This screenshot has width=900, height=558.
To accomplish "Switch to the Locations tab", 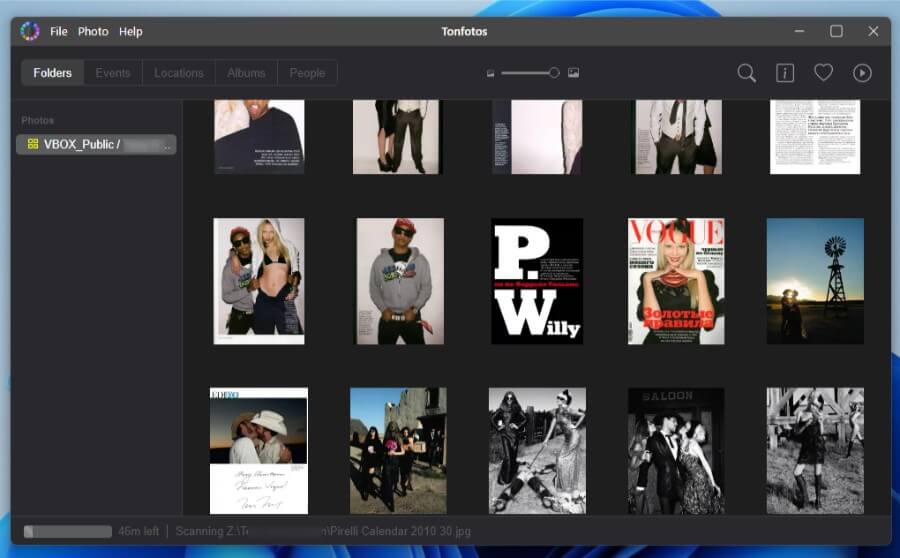I will tap(179, 73).
